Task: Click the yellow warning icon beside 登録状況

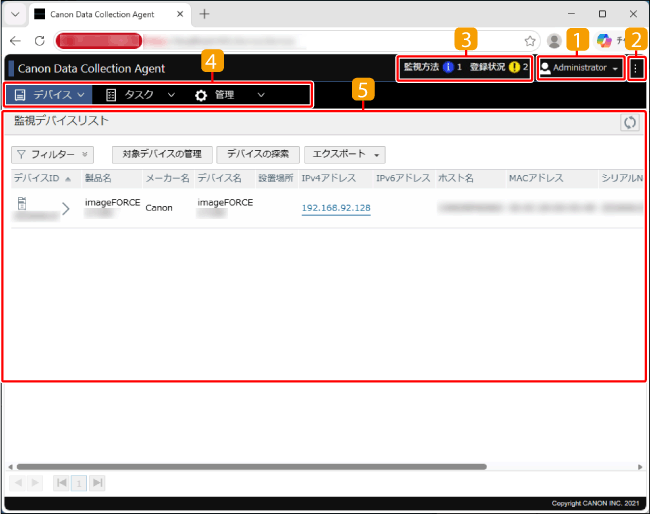Action: click(x=514, y=67)
